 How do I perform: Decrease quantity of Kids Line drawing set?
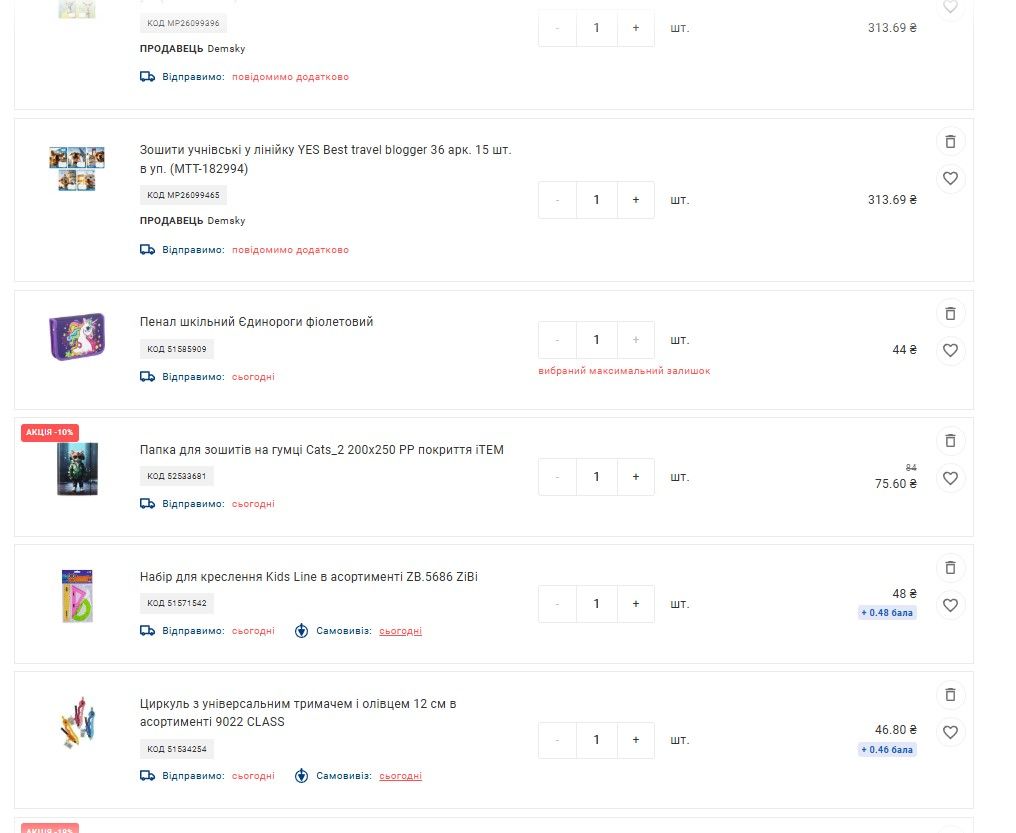click(x=557, y=604)
